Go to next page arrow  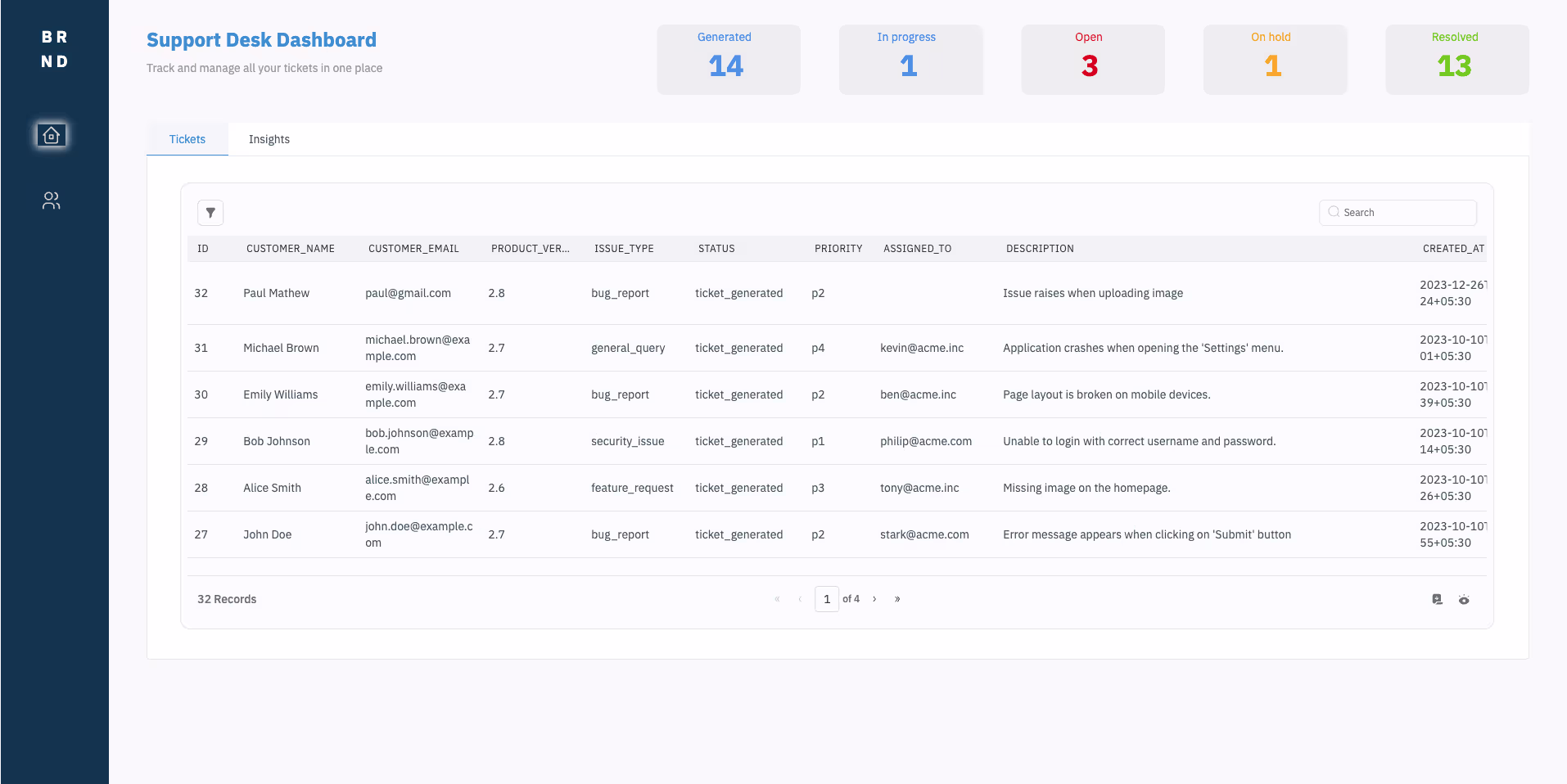874,599
